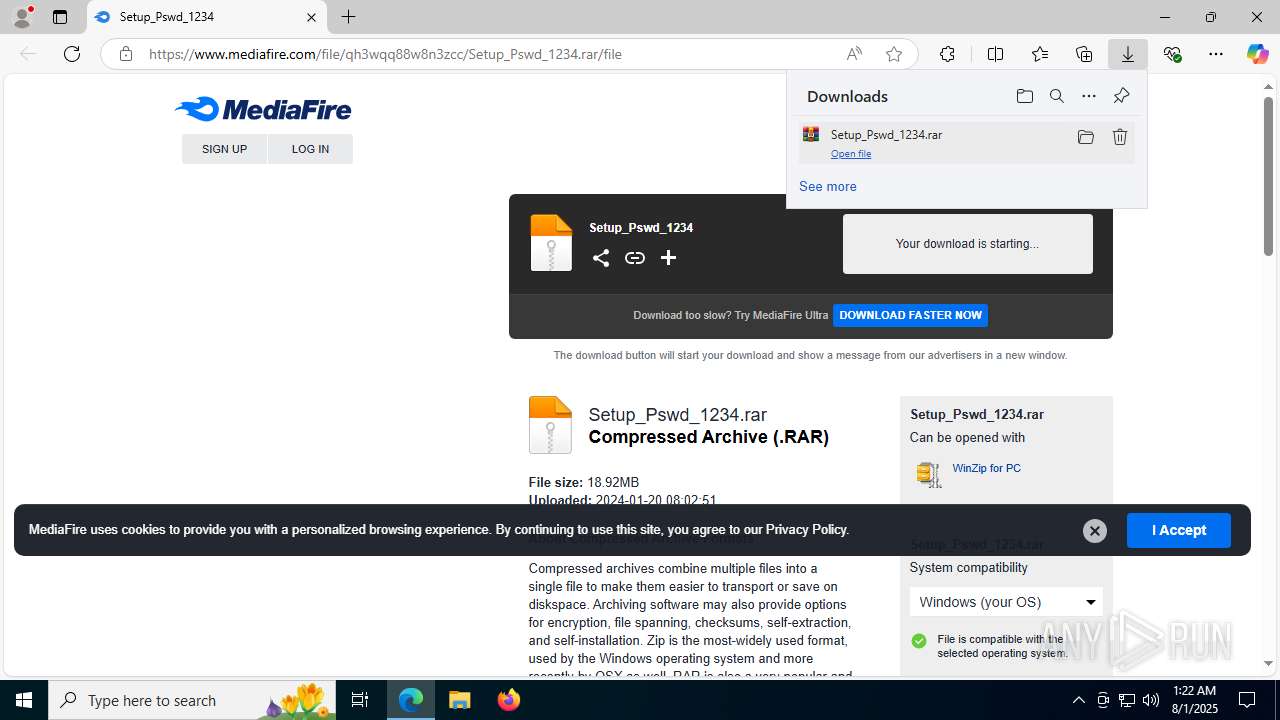Refresh the current page
Image resolution: width=1280 pixels, height=720 pixels.
[x=72, y=54]
